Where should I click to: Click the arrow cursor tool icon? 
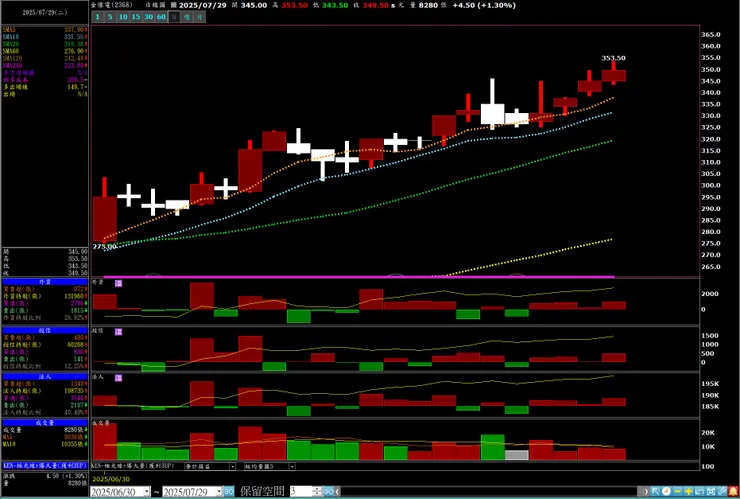[x=655, y=491]
